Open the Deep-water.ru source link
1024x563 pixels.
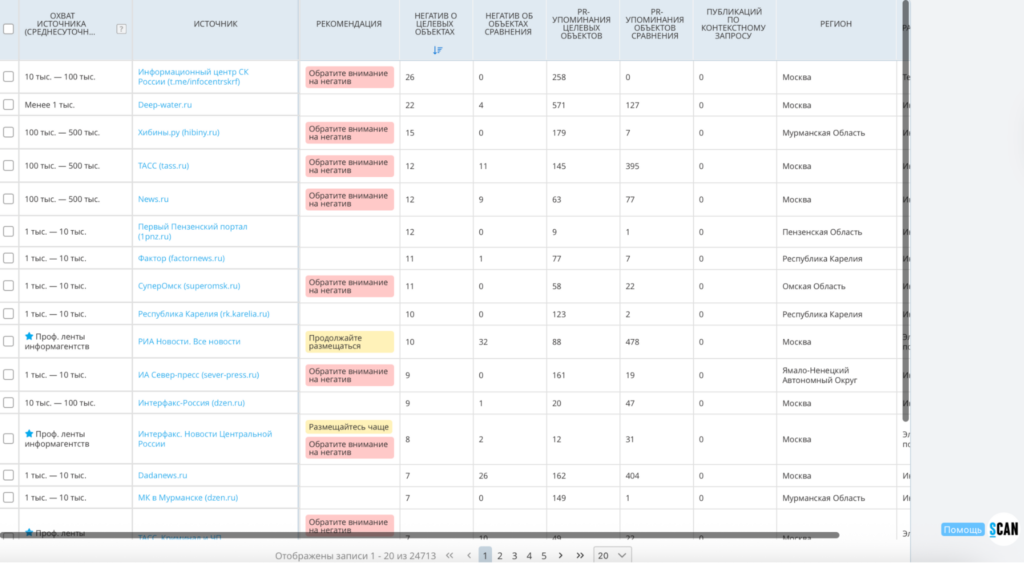tap(165, 105)
